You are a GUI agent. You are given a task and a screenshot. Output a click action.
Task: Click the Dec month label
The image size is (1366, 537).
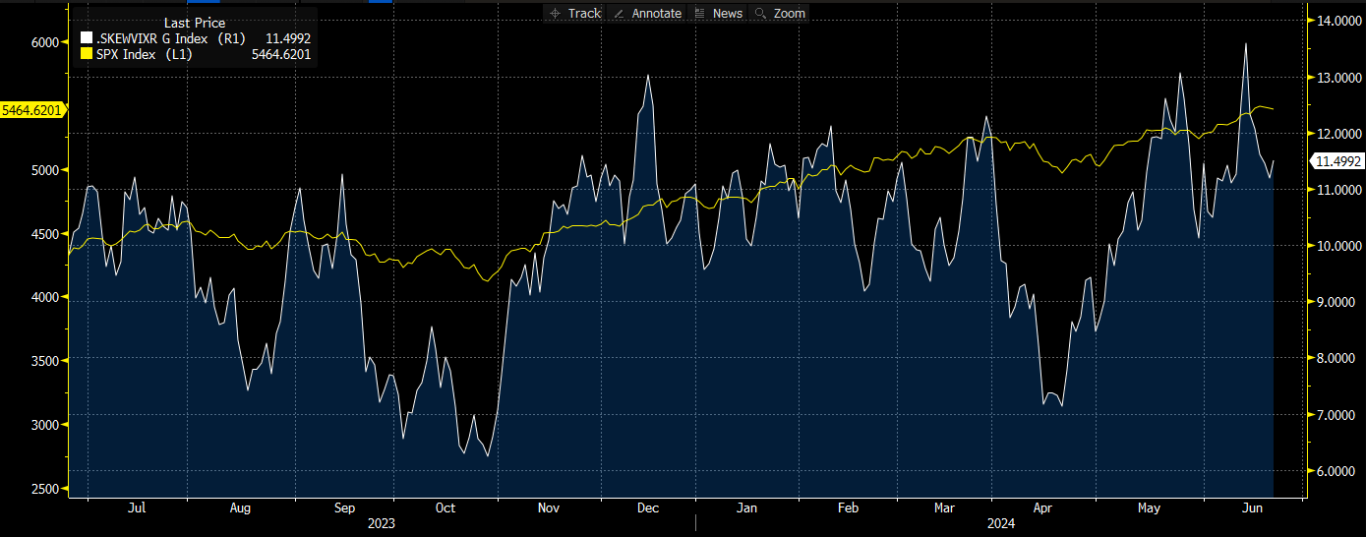click(648, 508)
